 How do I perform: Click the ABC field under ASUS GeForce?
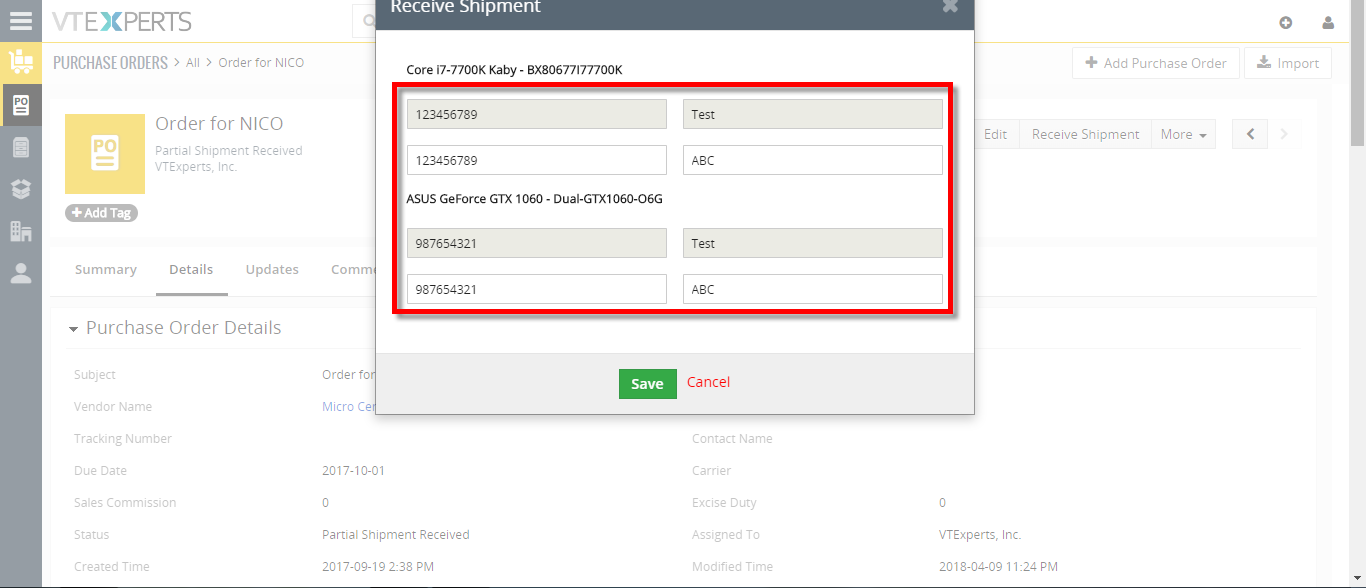(x=812, y=289)
